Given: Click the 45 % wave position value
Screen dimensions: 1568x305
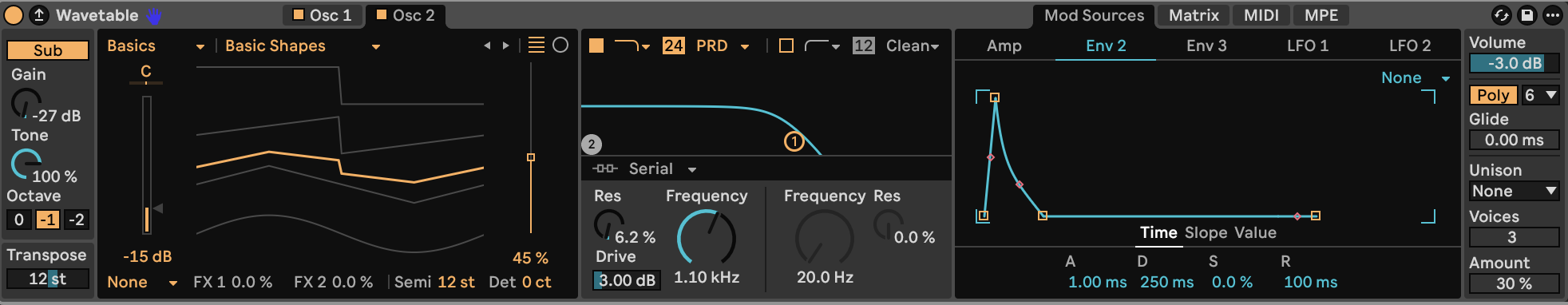Looking at the screenshot, I should [530, 259].
